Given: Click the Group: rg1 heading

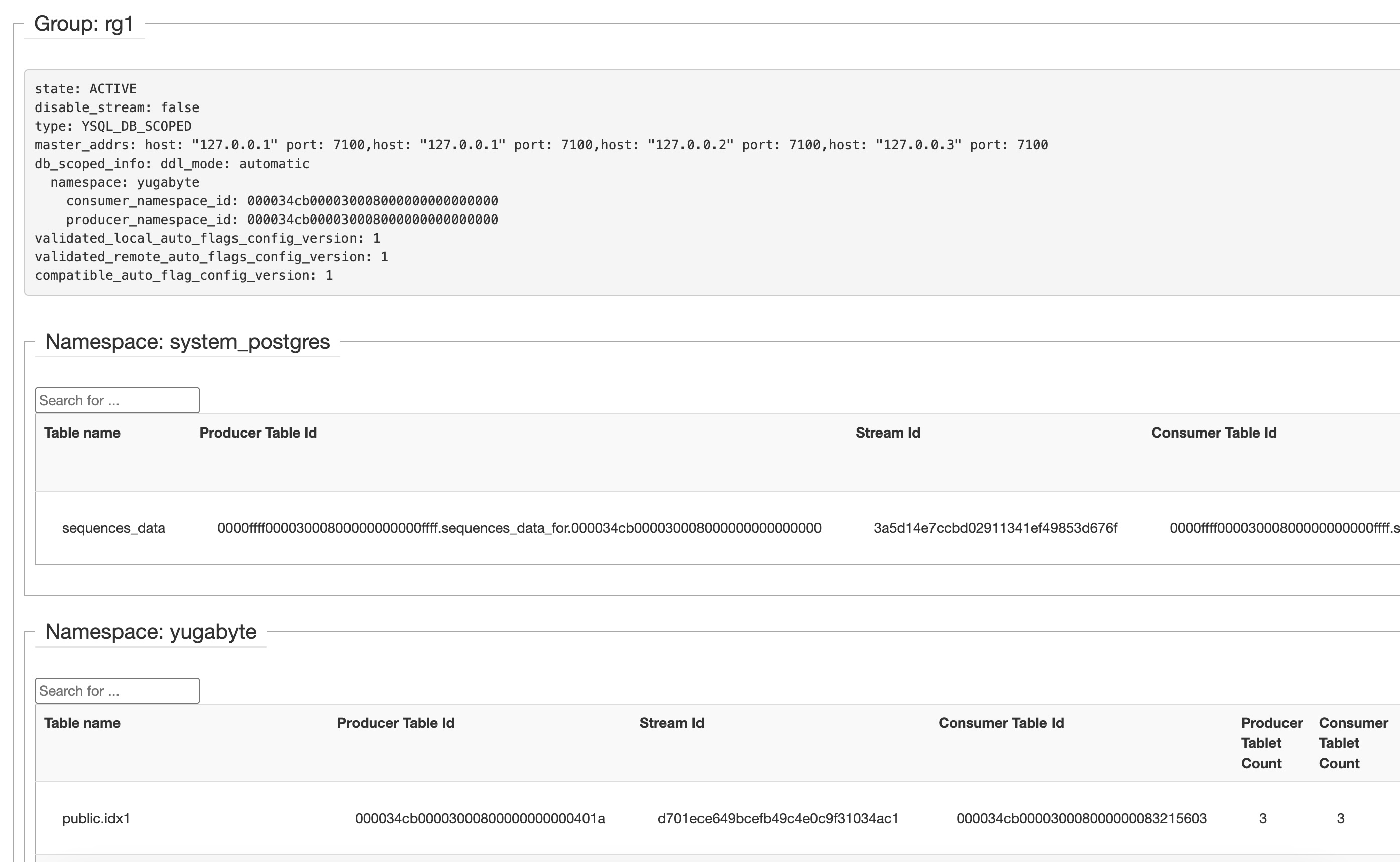Looking at the screenshot, I should pyautogui.click(x=84, y=24).
